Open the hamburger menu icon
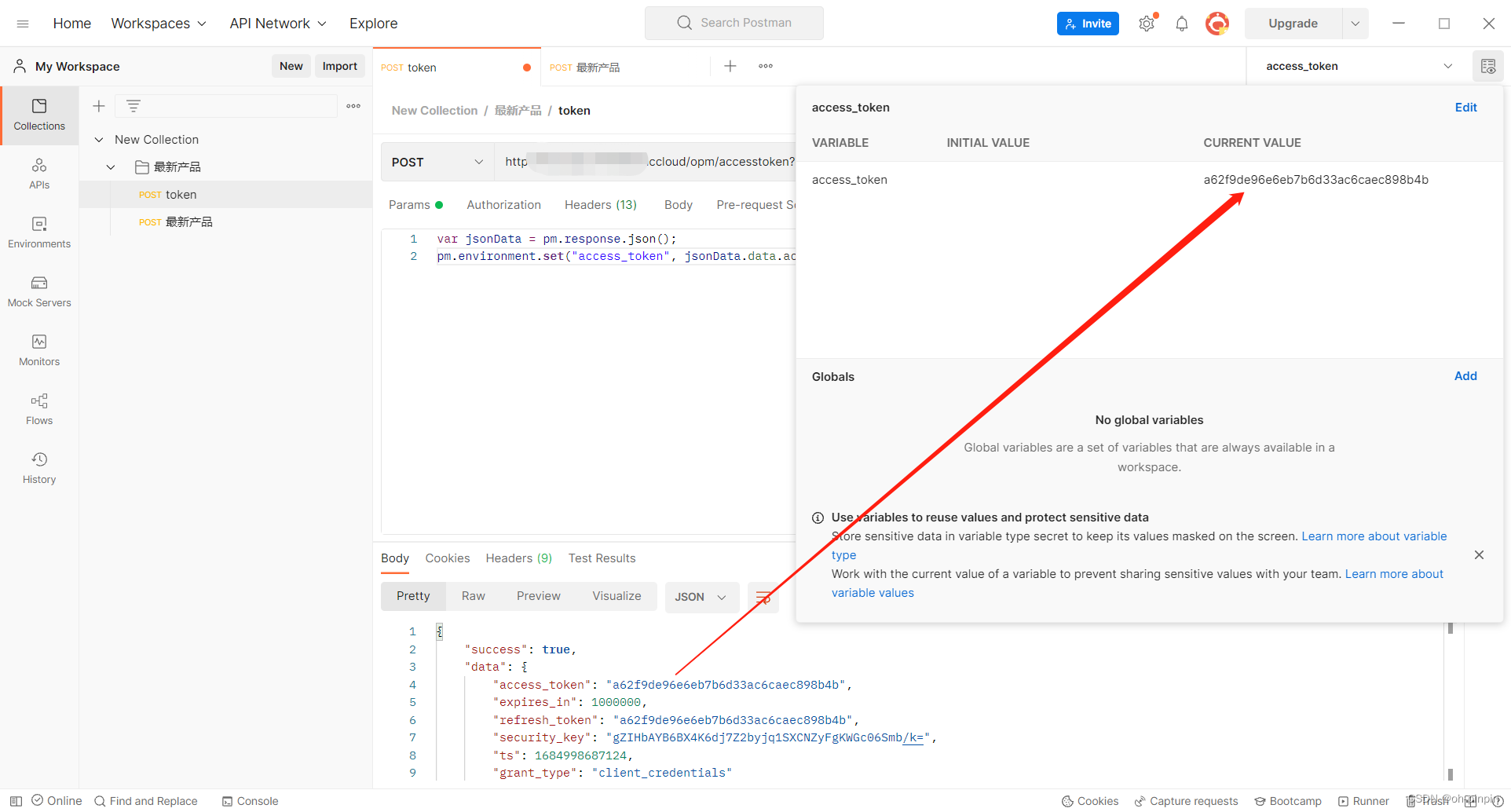 pos(23,24)
